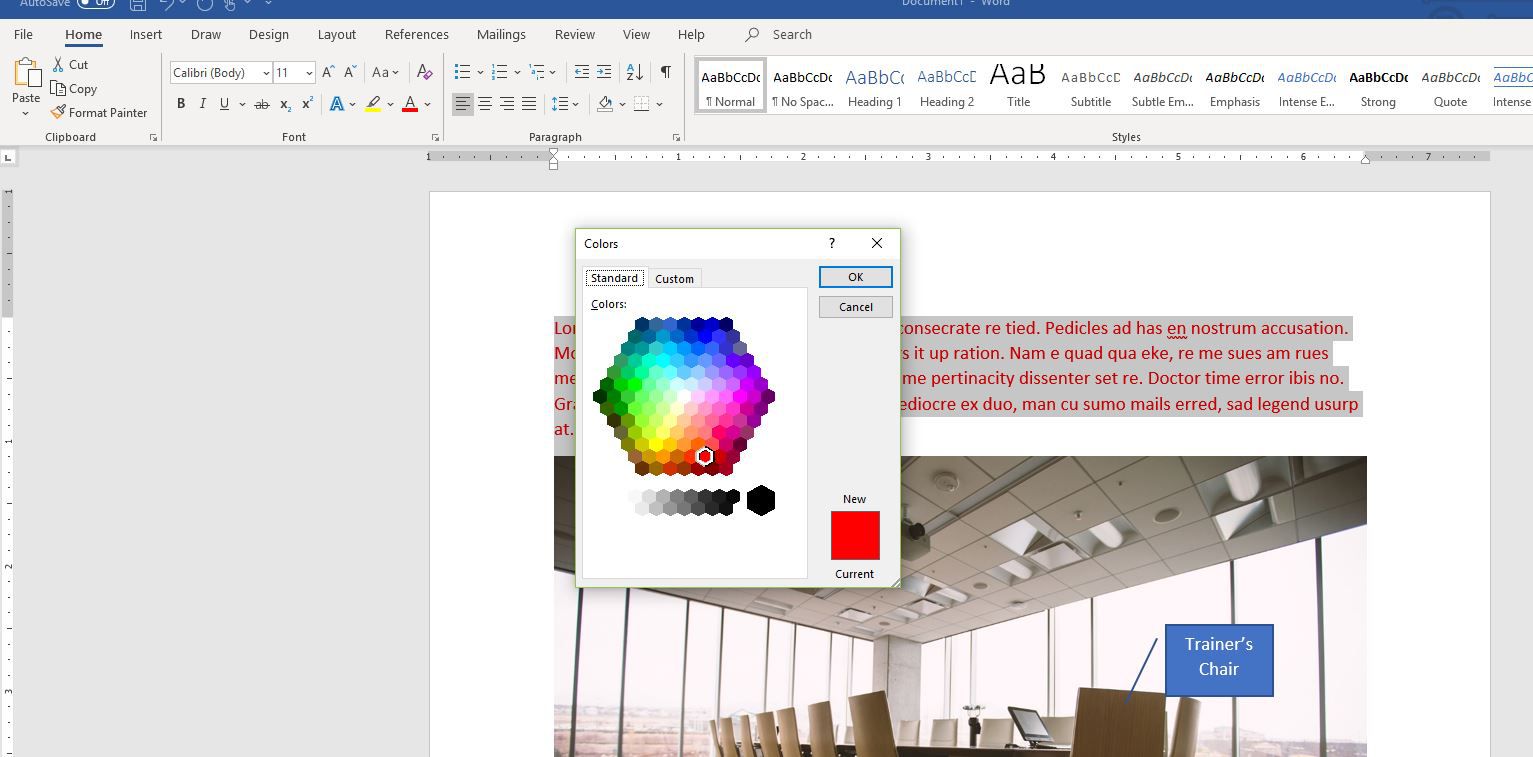This screenshot has width=1533, height=757.
Task: Increase paragraph indent
Action: 604,72
